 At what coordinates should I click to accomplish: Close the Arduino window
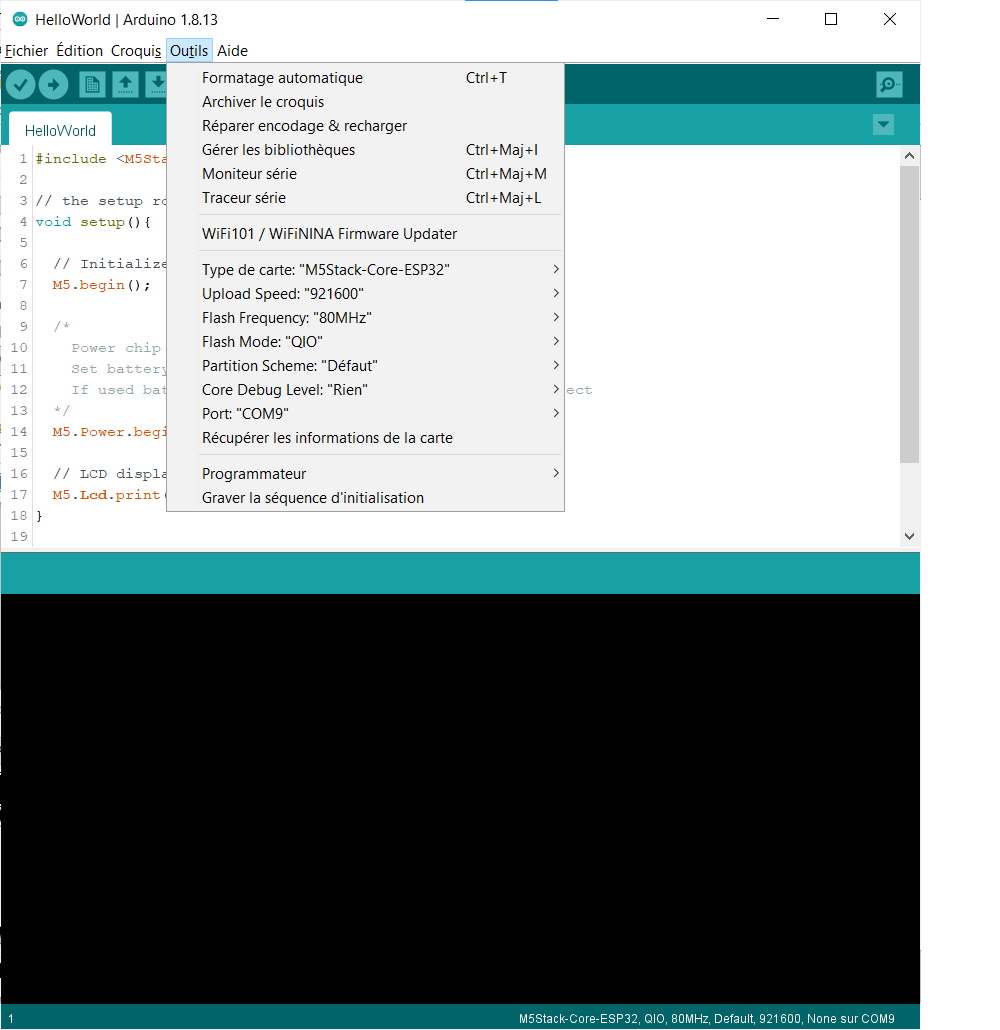pyautogui.click(x=890, y=19)
